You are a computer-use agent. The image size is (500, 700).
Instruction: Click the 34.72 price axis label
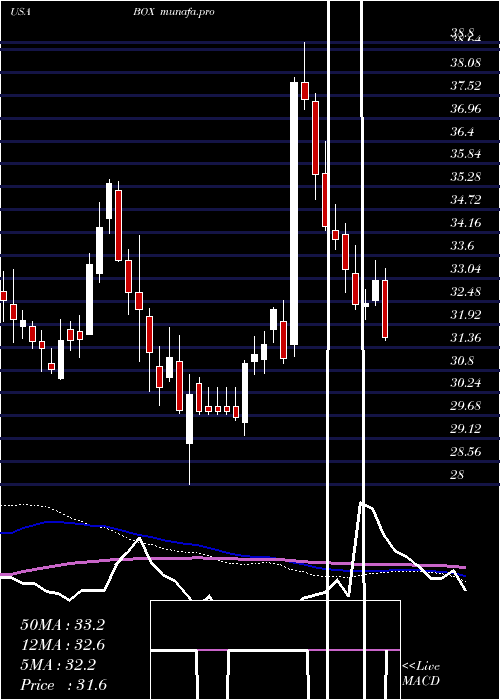pos(466,200)
